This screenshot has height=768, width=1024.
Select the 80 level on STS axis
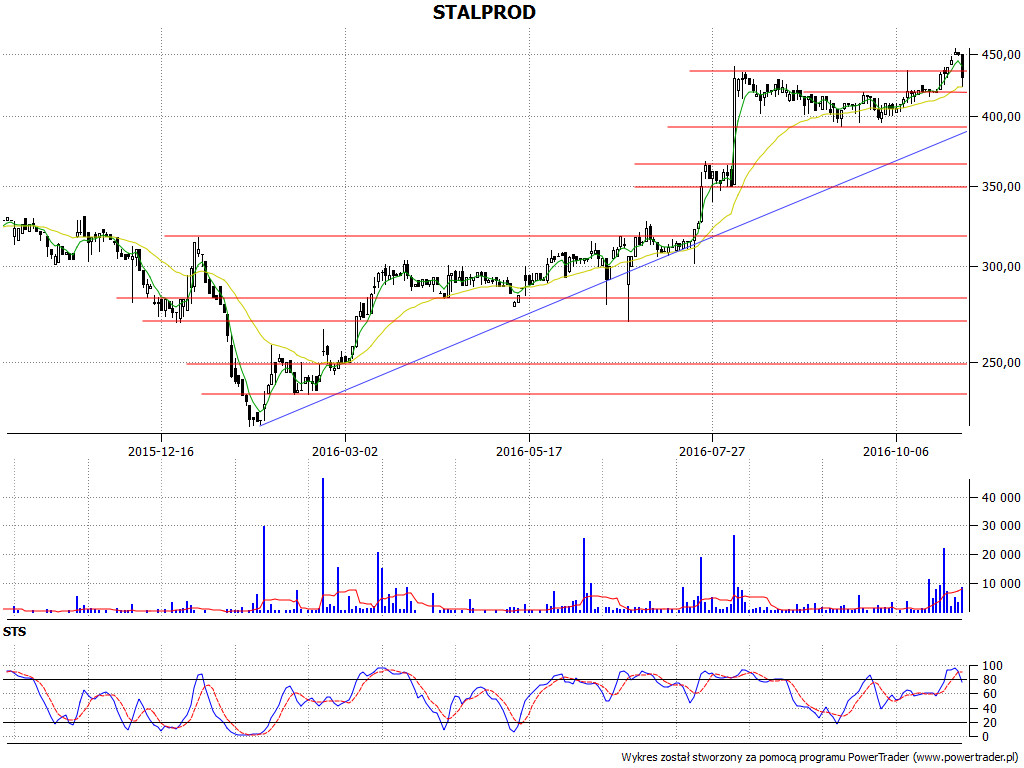[x=989, y=680]
